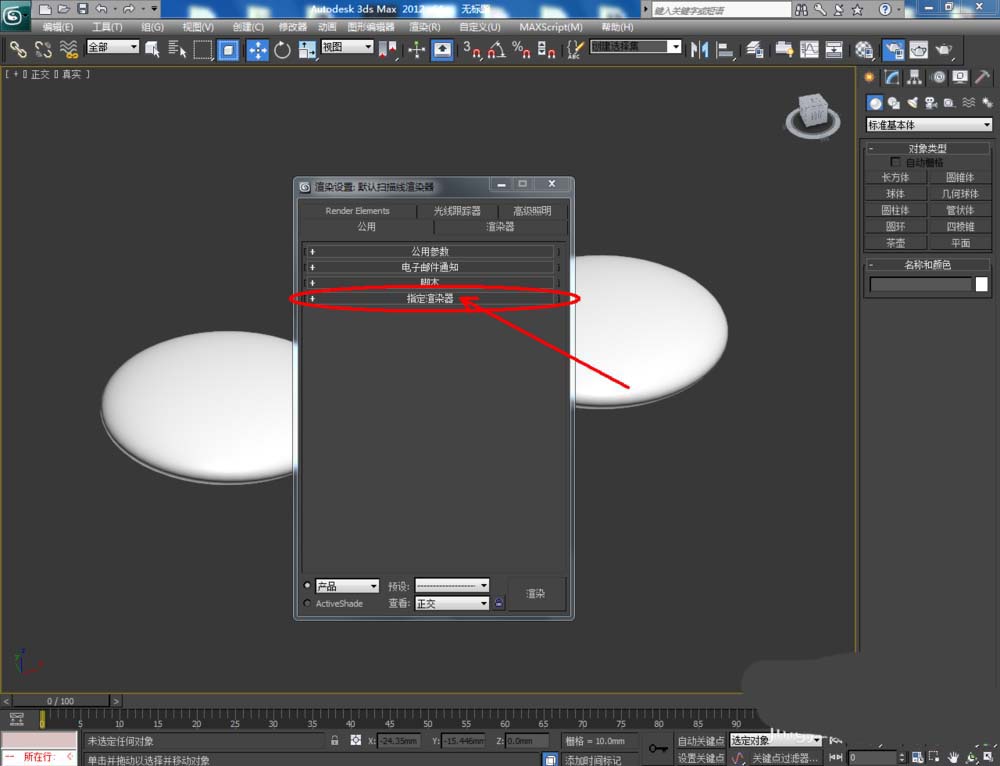1000x766 pixels.
Task: Open the 预设 preset dropdown
Action: (x=452, y=586)
